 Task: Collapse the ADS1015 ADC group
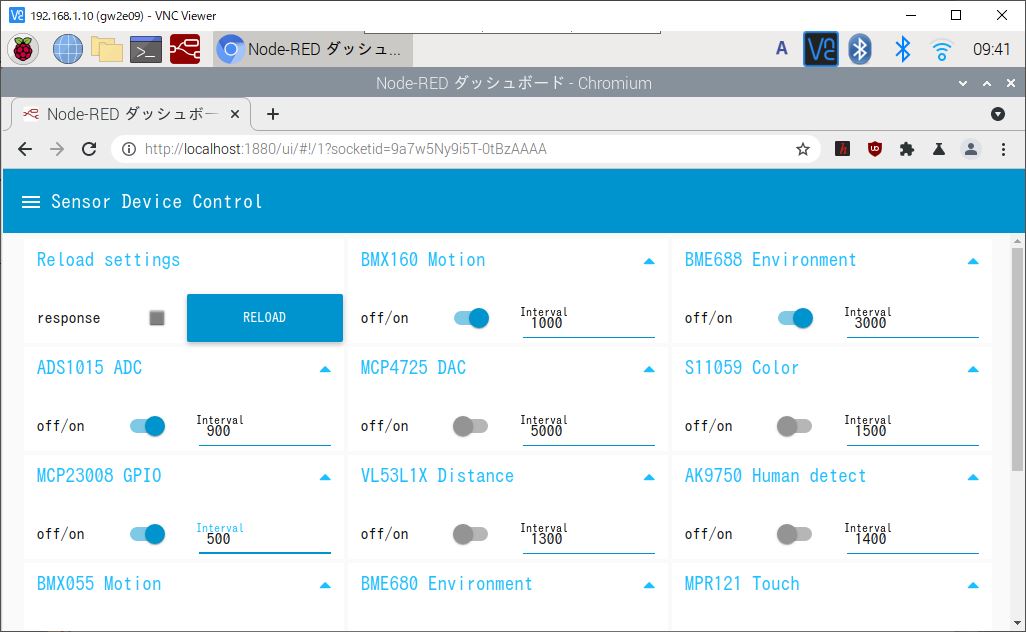click(325, 369)
